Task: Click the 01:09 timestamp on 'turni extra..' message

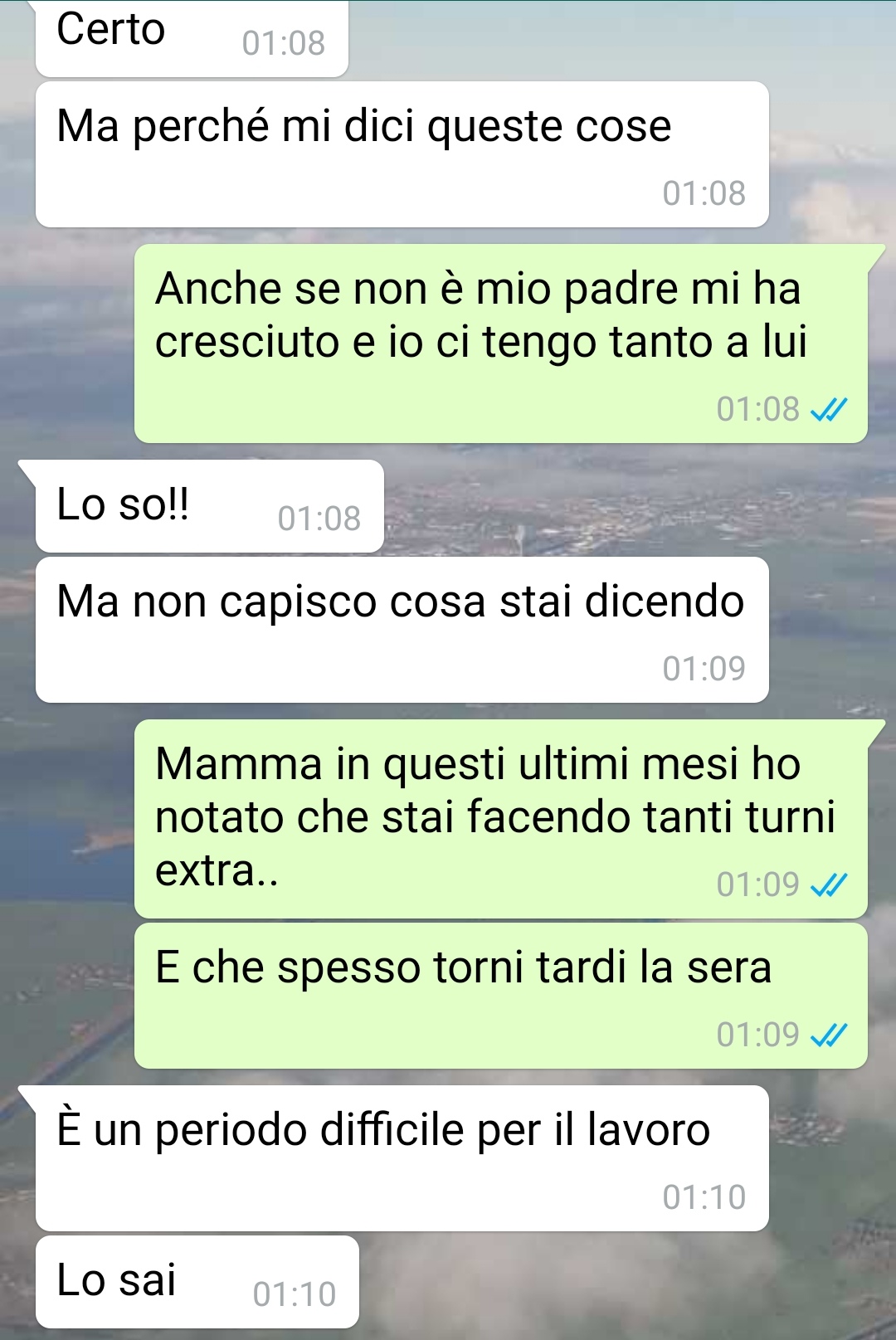Action: coord(758,884)
